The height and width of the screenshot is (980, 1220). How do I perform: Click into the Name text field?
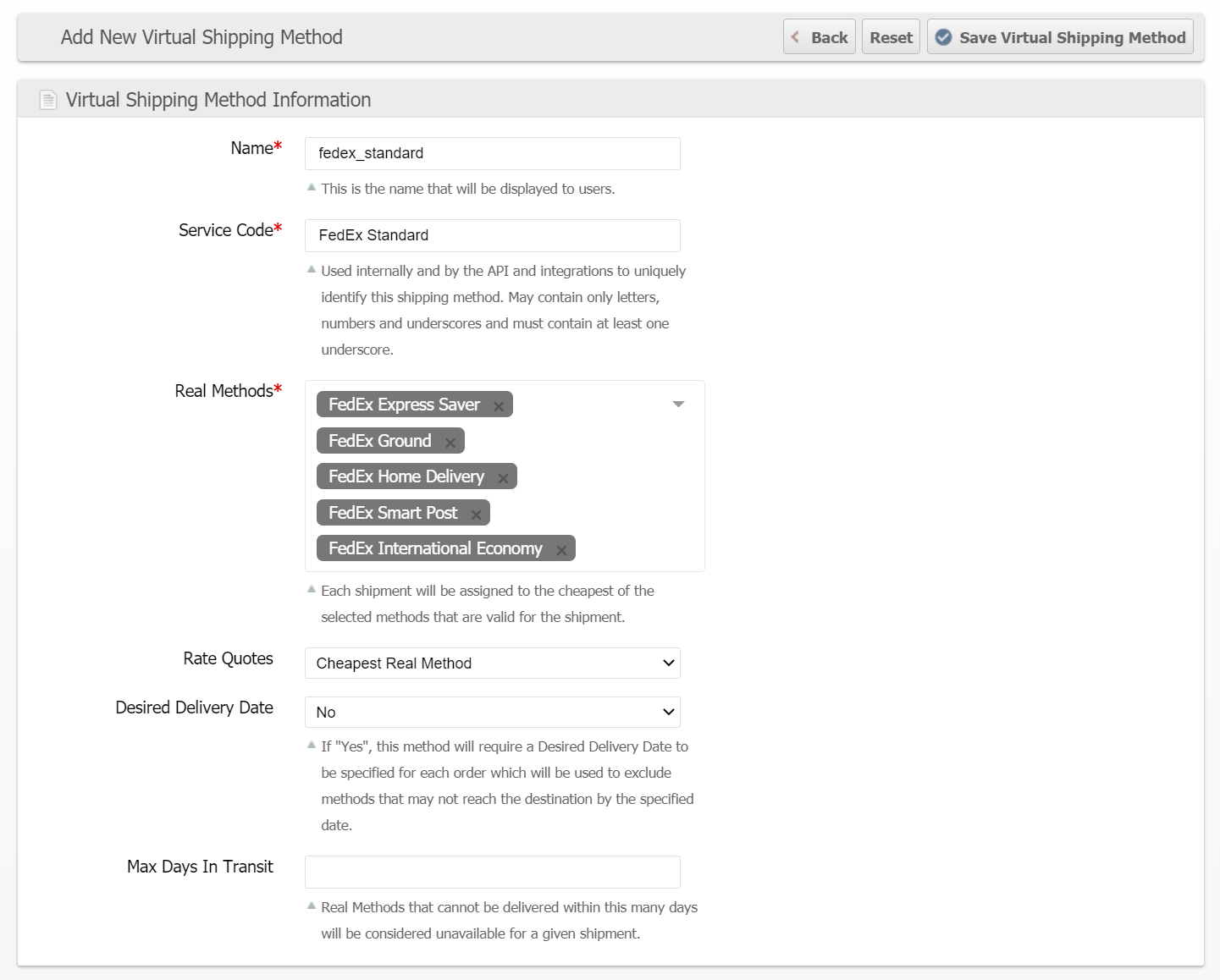tap(492, 153)
